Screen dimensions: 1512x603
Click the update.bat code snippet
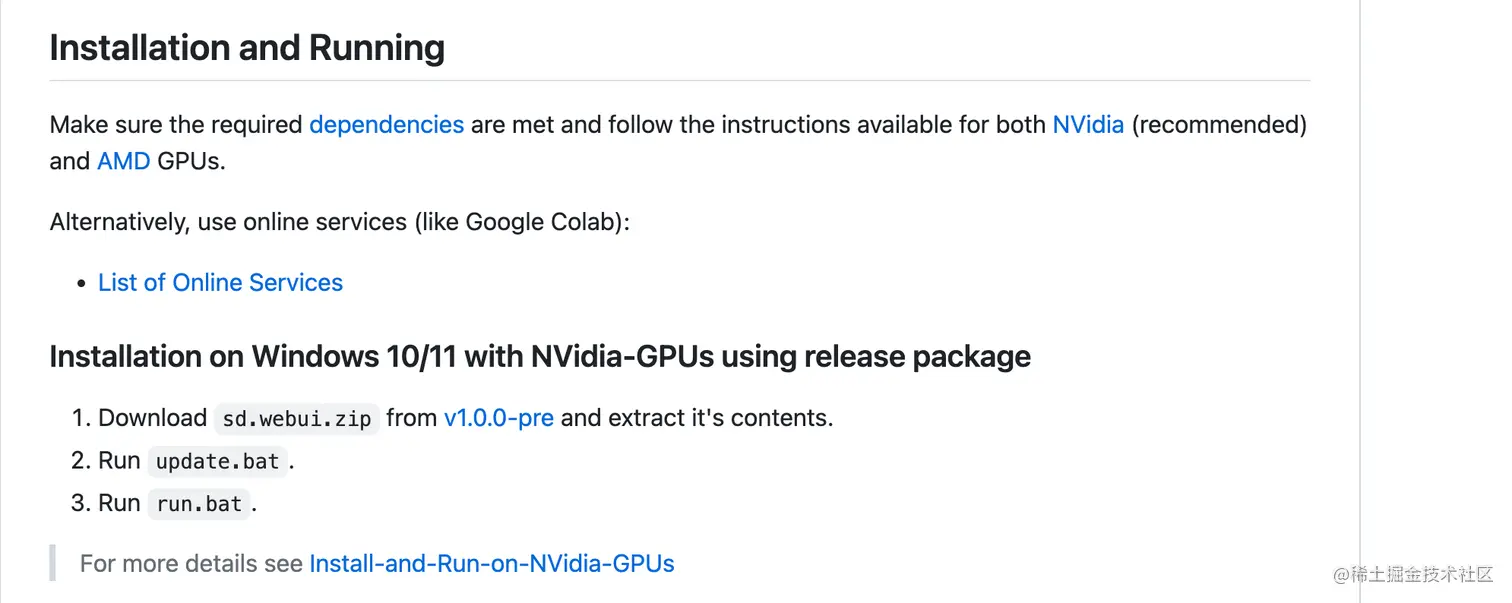[x=217, y=462]
